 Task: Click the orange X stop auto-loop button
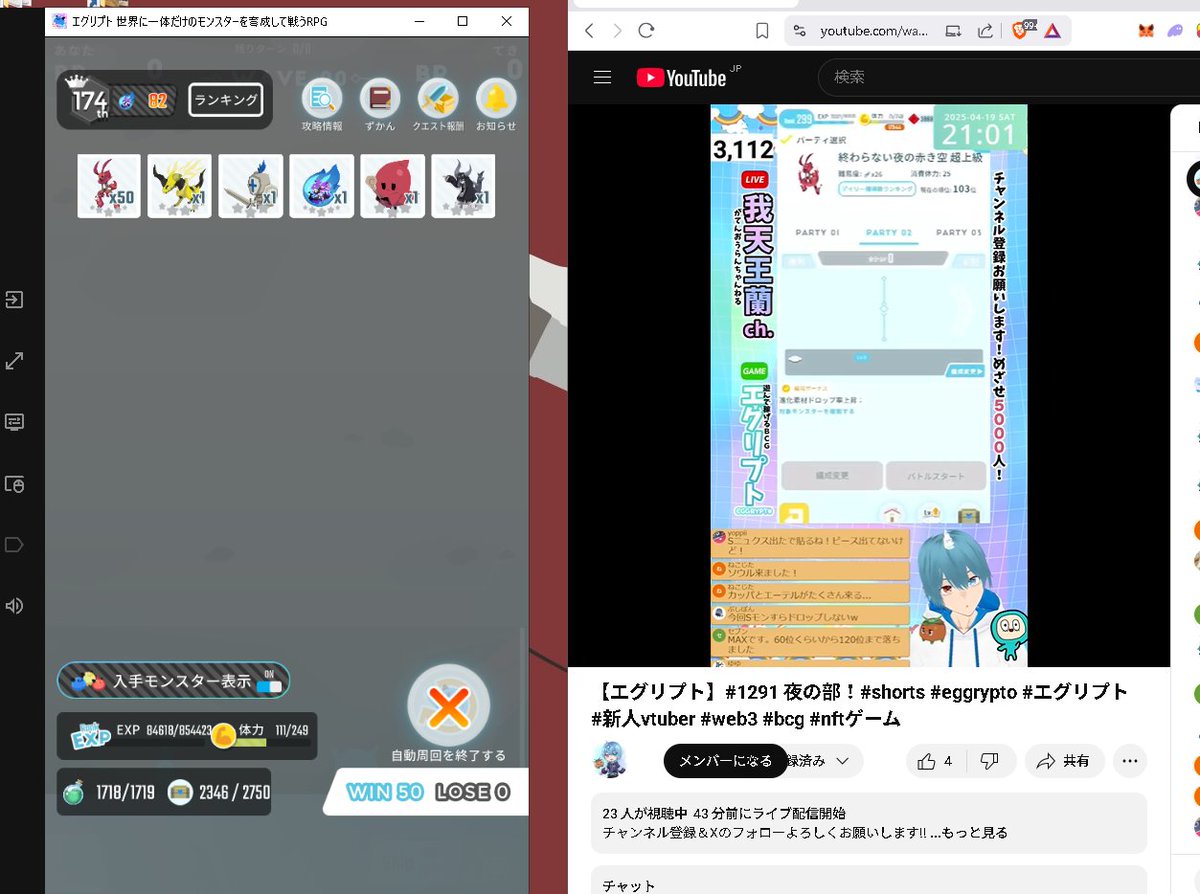[449, 706]
